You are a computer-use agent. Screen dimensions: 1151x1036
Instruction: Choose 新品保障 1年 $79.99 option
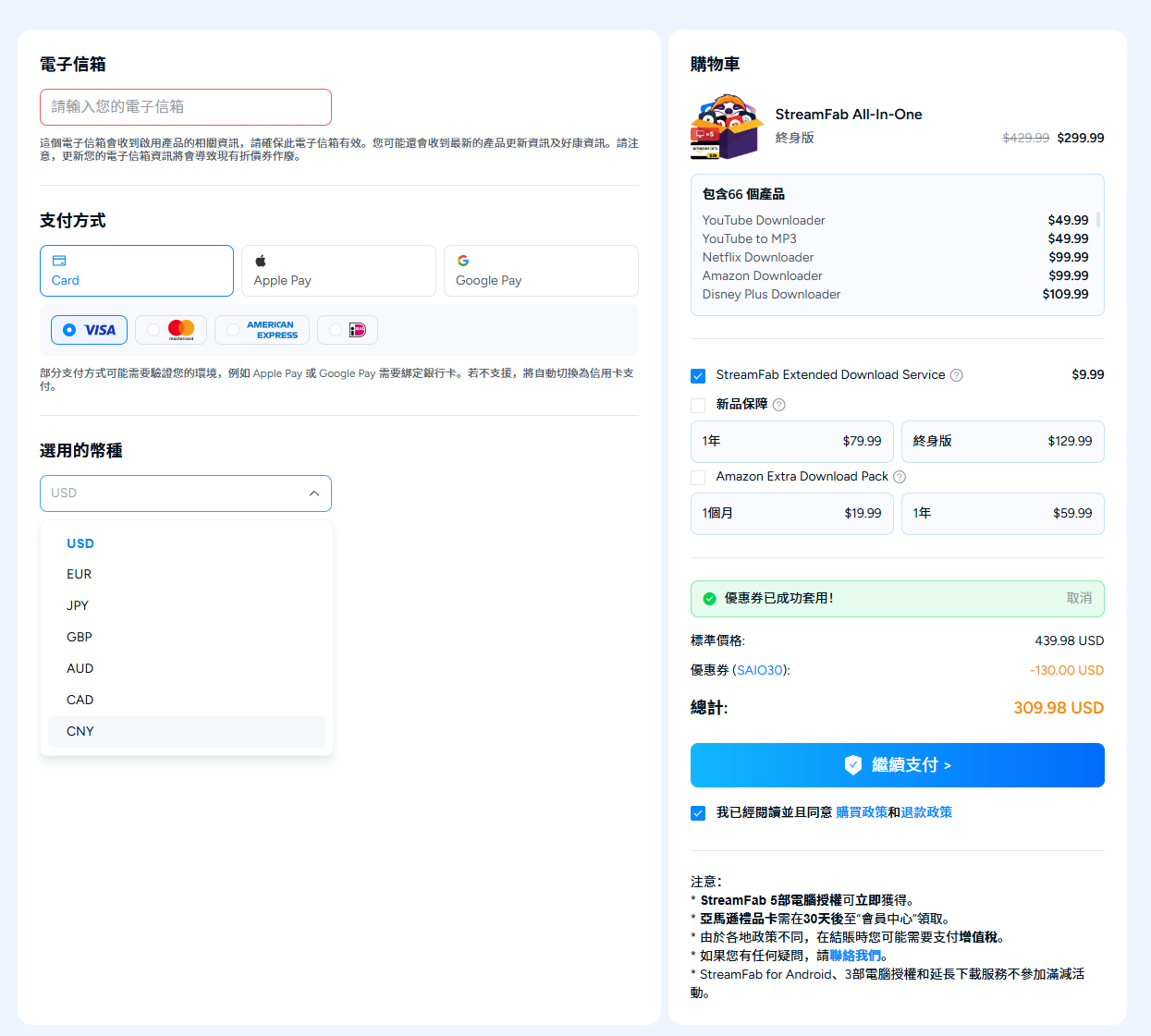coord(792,442)
